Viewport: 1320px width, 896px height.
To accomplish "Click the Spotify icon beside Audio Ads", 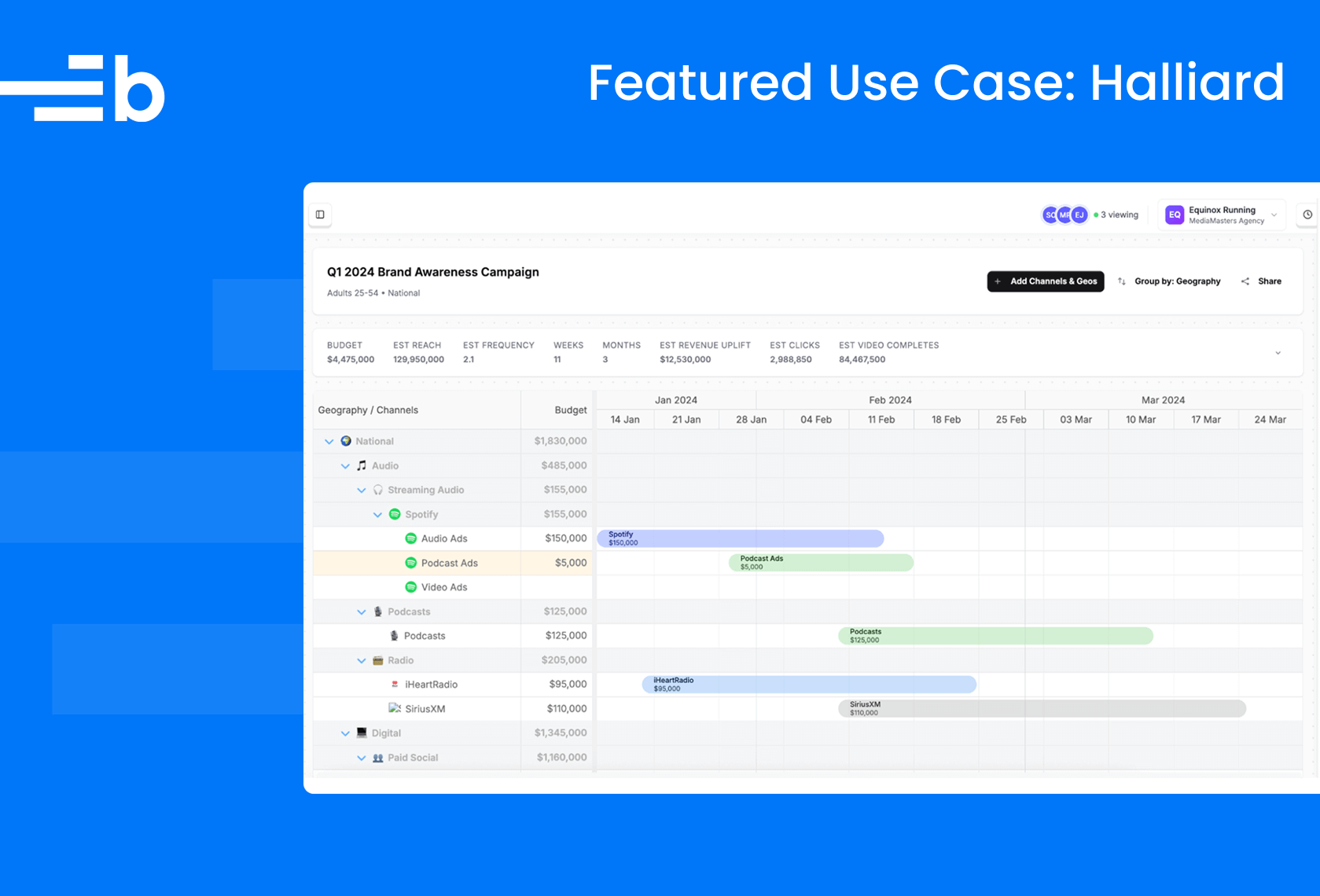I will click(410, 538).
